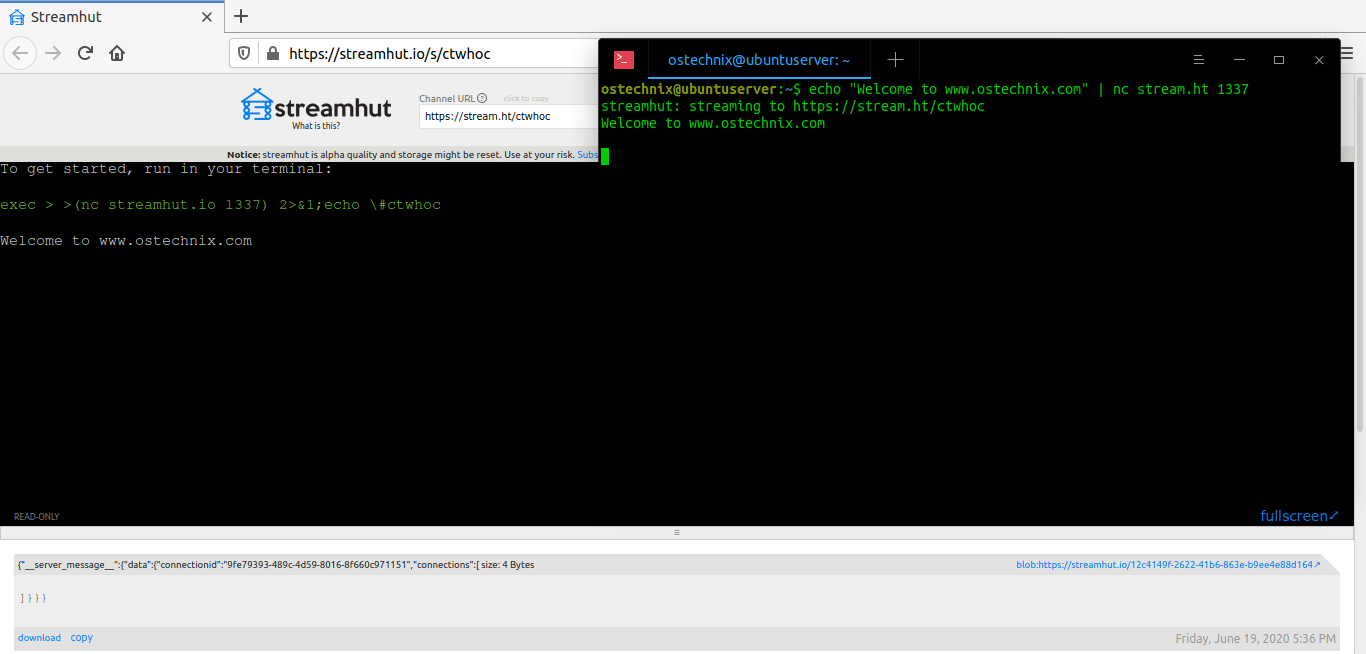Screen dimensions: 1366x654
Task: Click the stream.ht/ctwhoc line in terminal
Action: [x=793, y=106]
